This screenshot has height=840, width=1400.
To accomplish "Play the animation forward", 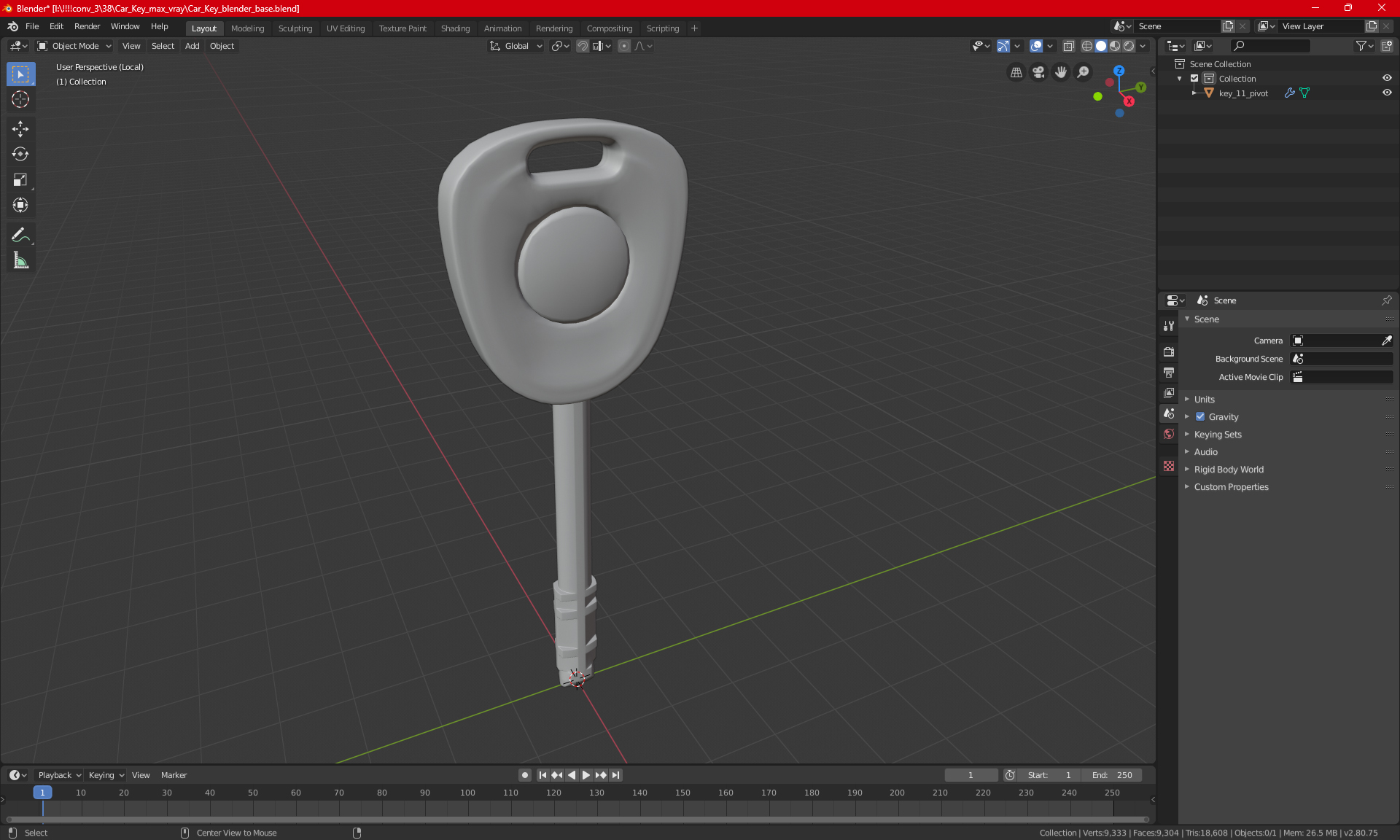I will click(586, 775).
